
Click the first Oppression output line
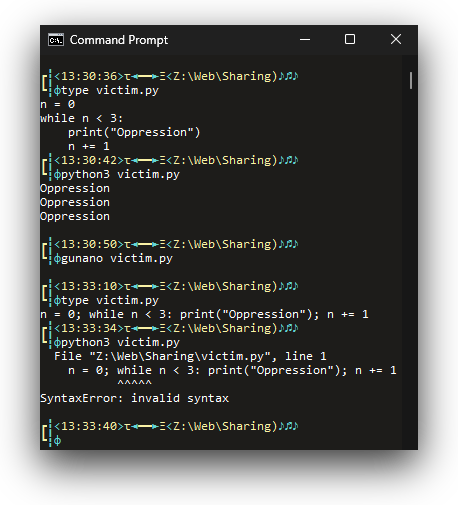click(x=75, y=188)
